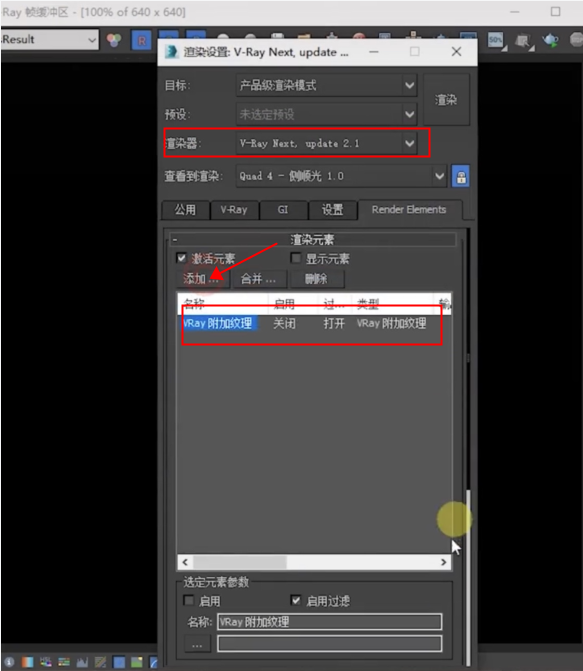Switch to the 公用 tab
The width and height of the screenshot is (583, 671).
point(185,210)
